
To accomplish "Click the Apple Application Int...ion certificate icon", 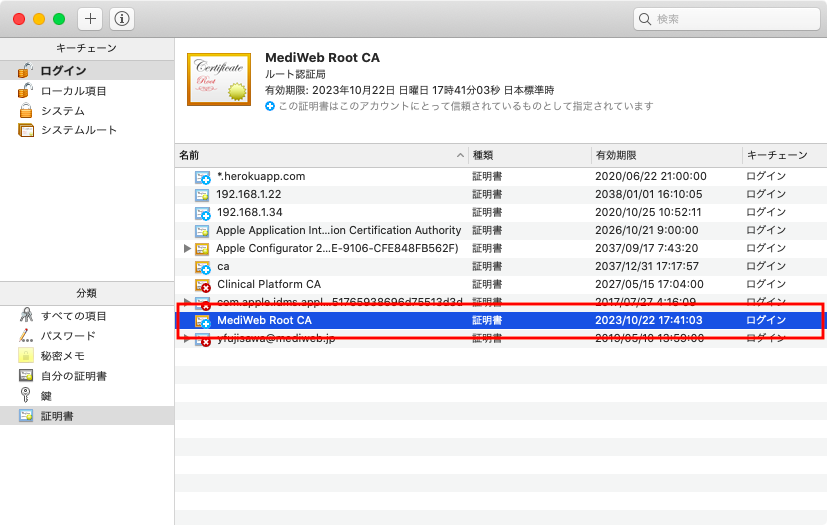I will point(202,231).
